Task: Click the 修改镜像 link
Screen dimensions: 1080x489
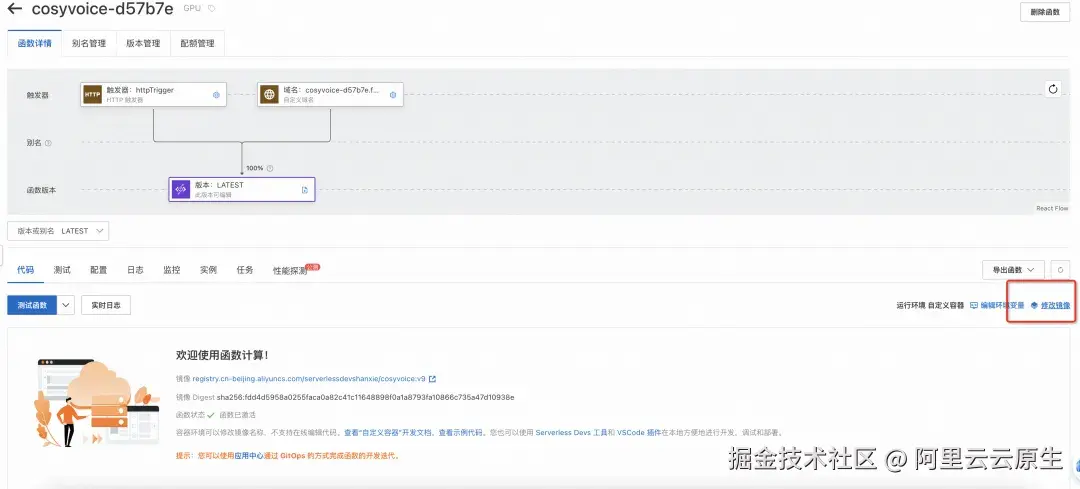Action: [x=1055, y=305]
